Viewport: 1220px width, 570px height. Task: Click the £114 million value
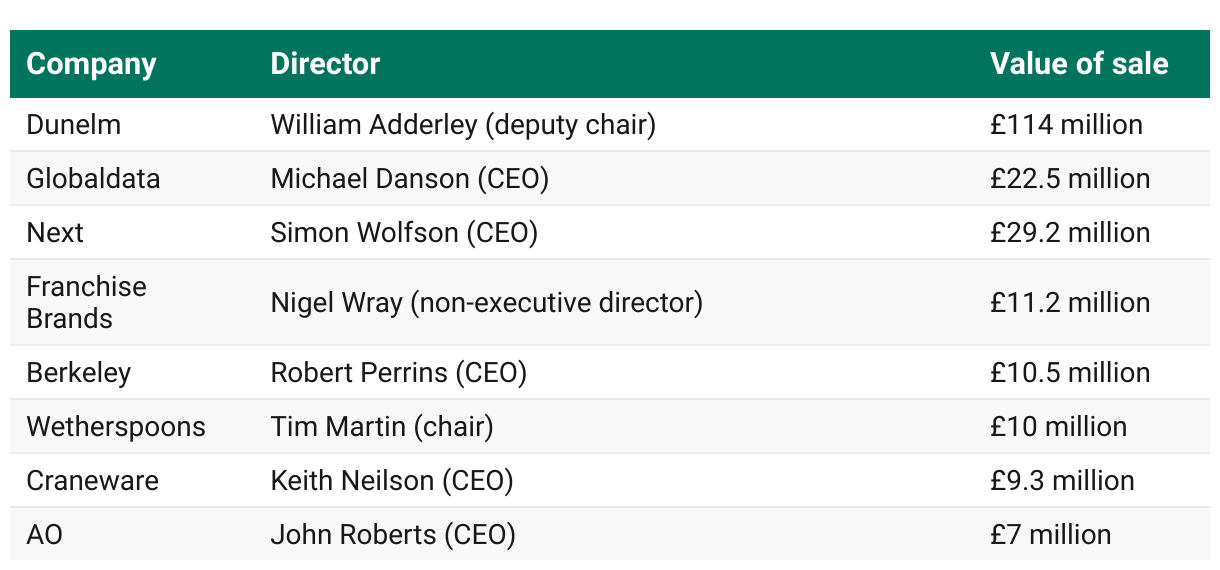pyautogui.click(x=1066, y=125)
